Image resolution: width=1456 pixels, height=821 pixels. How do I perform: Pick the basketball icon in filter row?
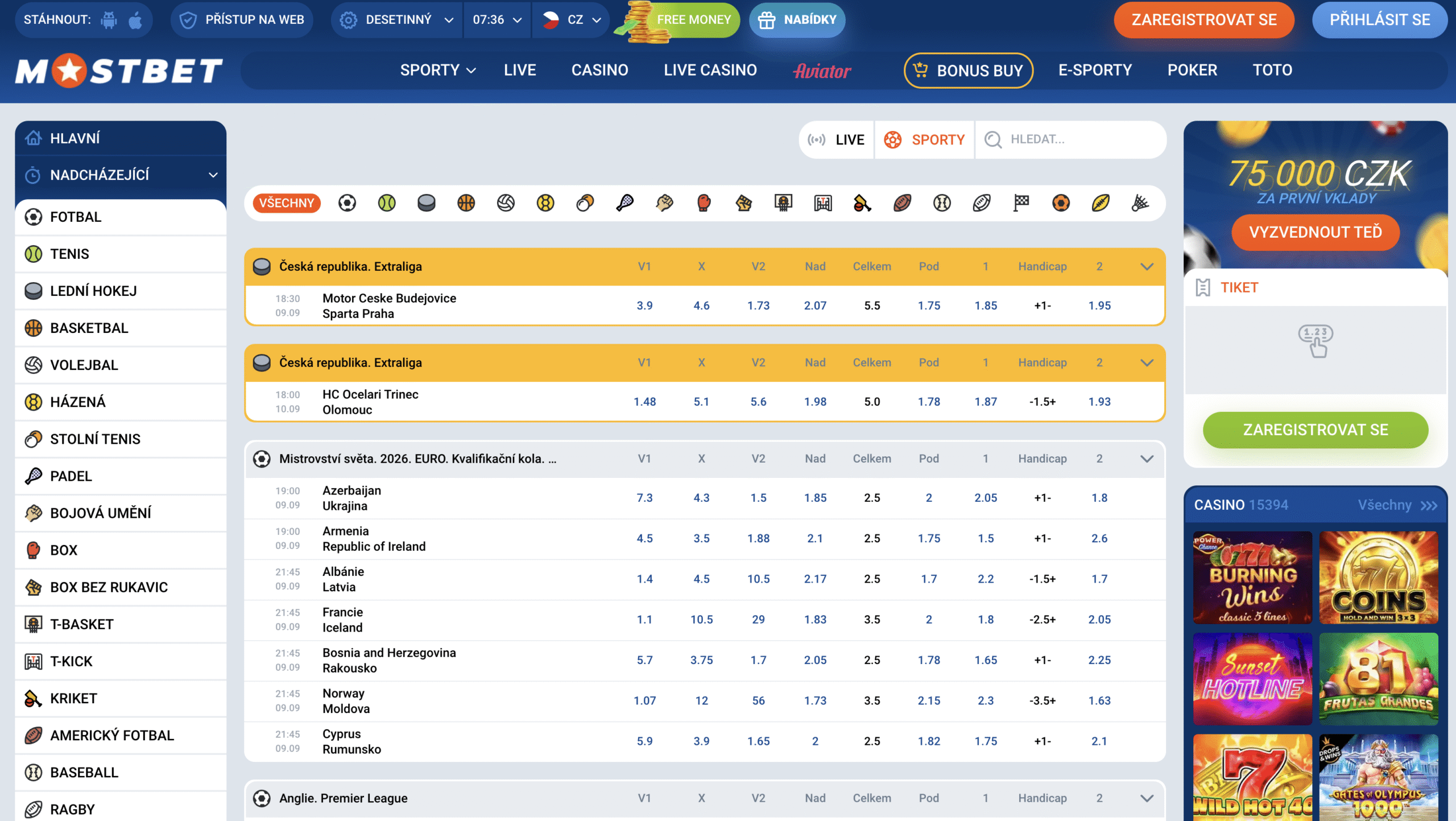(466, 203)
